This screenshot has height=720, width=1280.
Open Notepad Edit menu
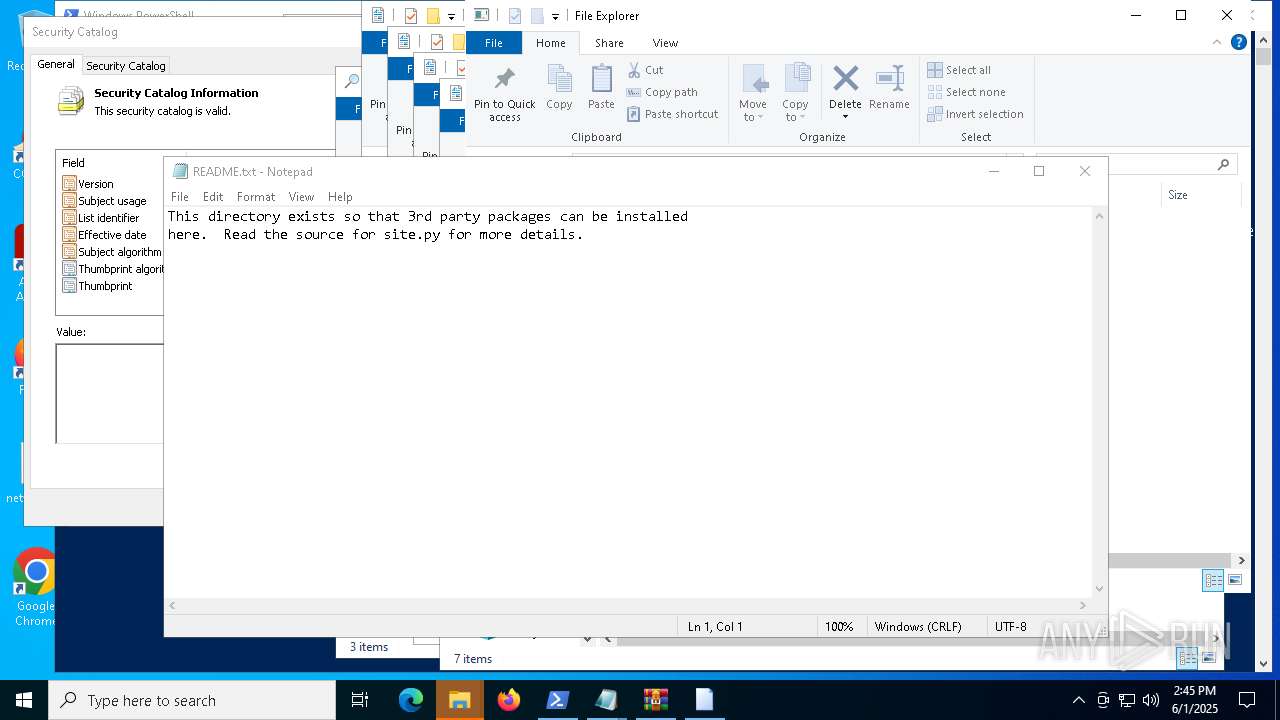click(x=213, y=197)
